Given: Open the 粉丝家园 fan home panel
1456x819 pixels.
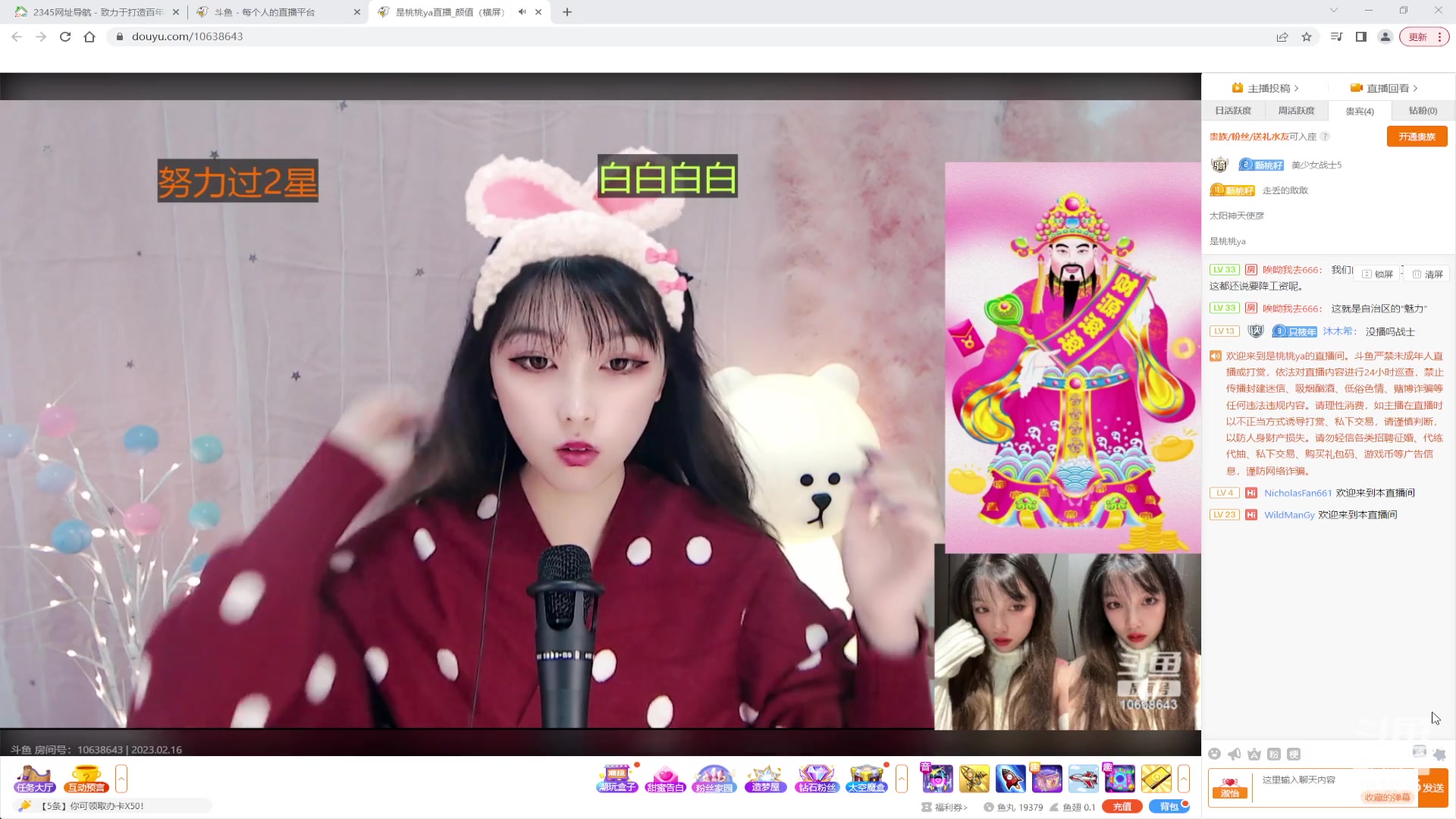Looking at the screenshot, I should click(x=714, y=777).
